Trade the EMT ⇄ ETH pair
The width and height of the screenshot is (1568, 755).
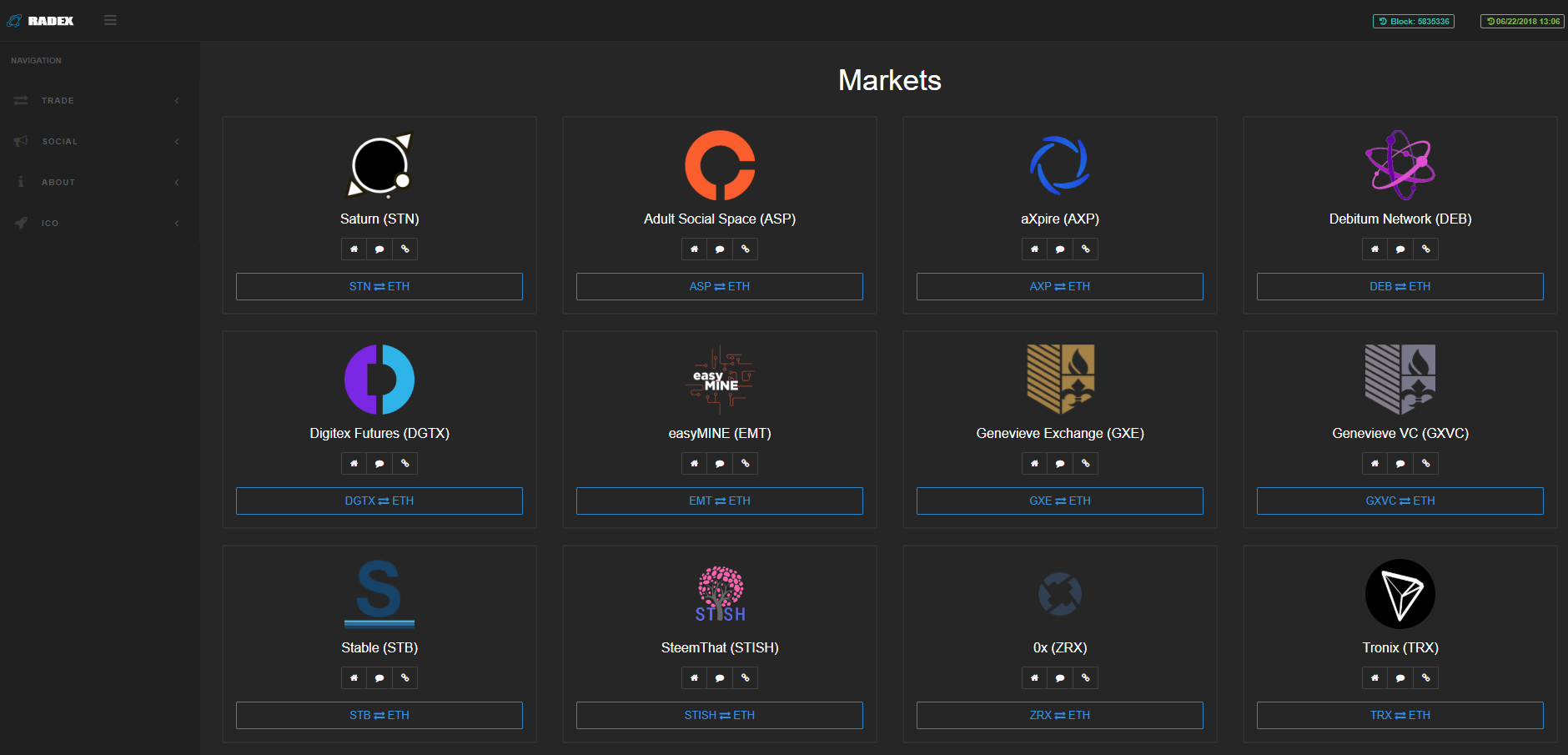pos(720,501)
